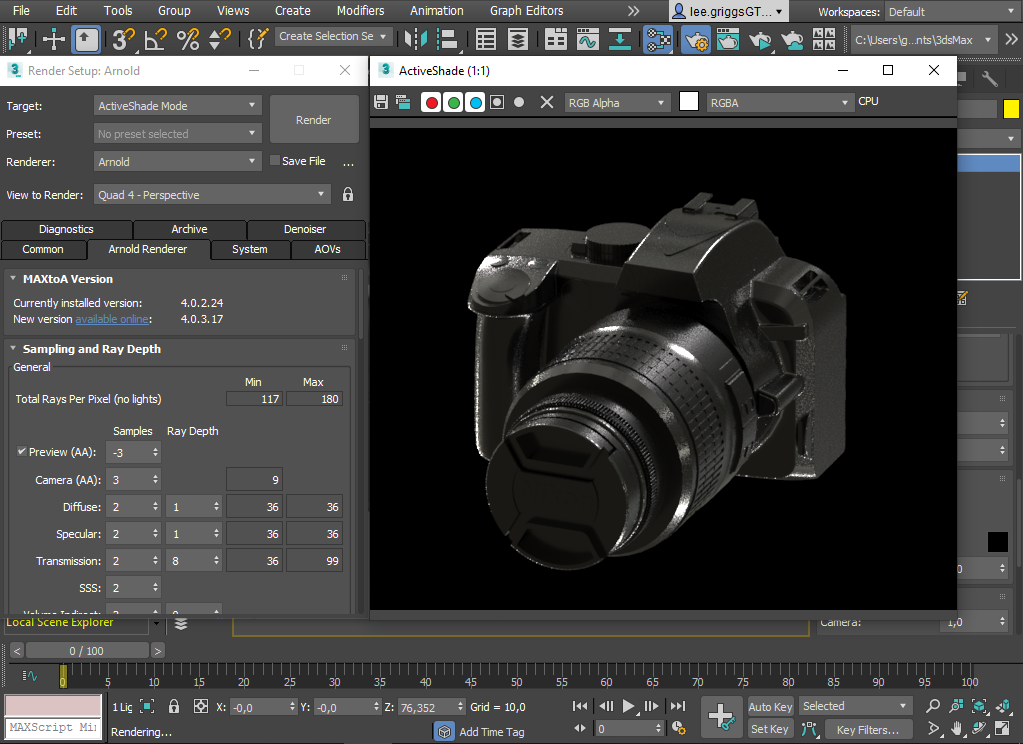The image size is (1023, 744).
Task: Toggle the blue channel display button
Action: tap(475, 102)
